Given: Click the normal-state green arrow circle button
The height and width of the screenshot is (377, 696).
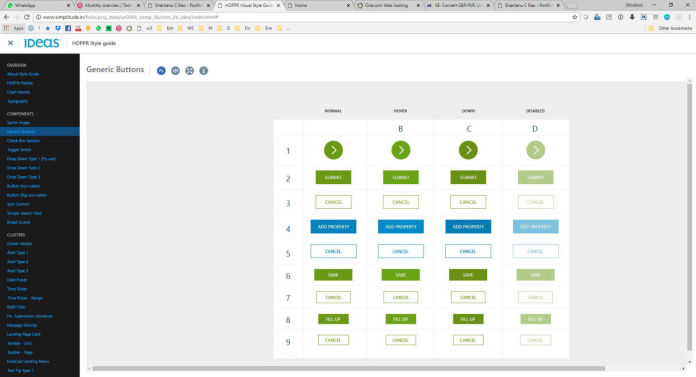Looking at the screenshot, I should tap(333, 150).
